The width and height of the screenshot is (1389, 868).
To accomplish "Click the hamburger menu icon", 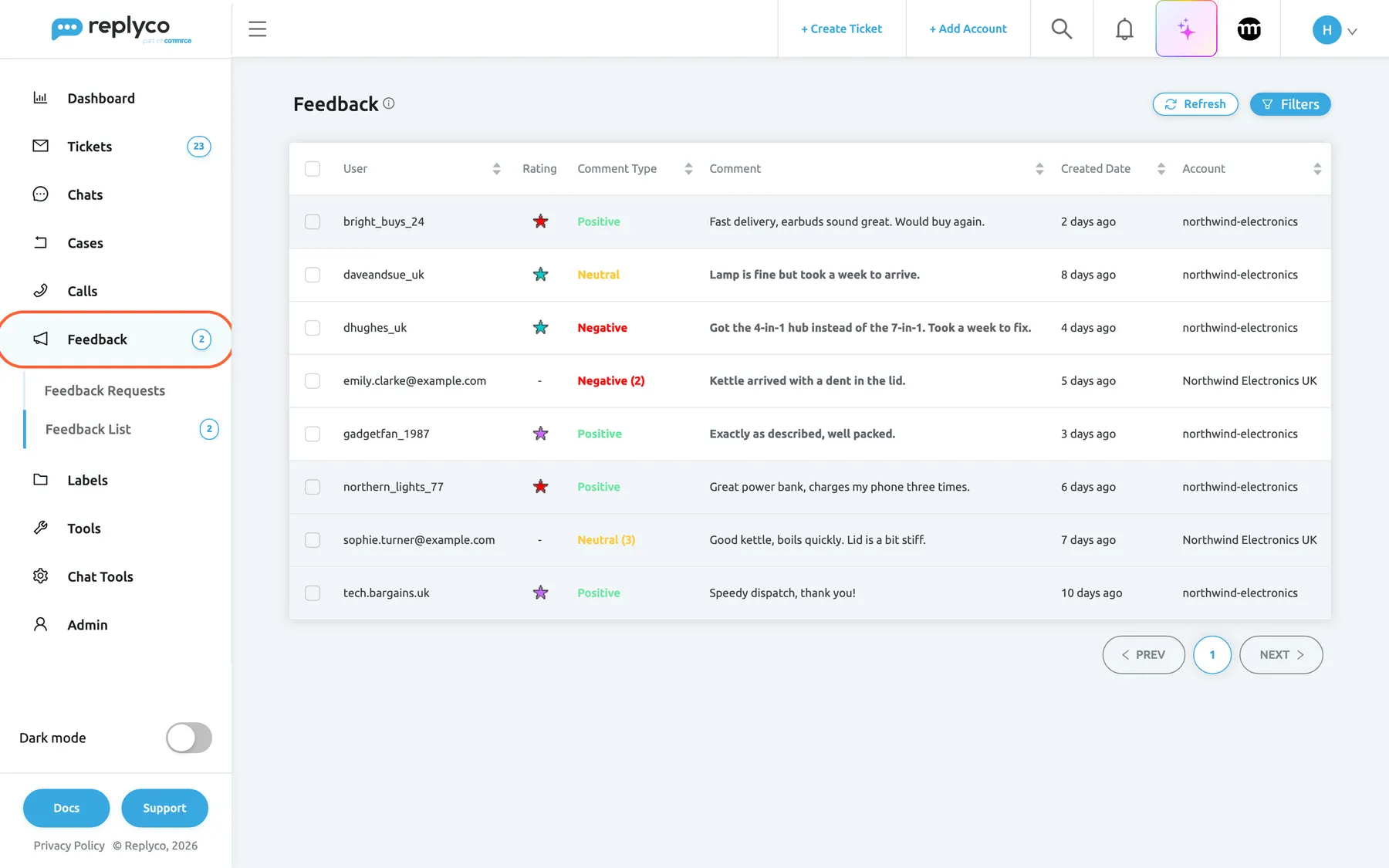I will point(258,29).
